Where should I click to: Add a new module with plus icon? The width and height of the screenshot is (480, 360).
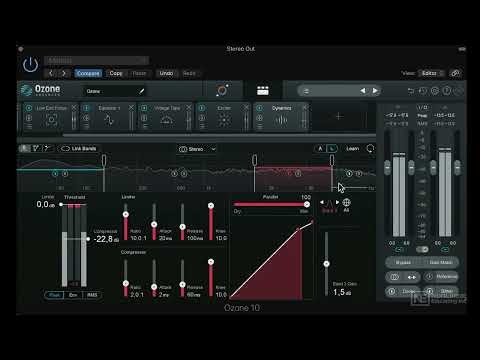[339, 116]
